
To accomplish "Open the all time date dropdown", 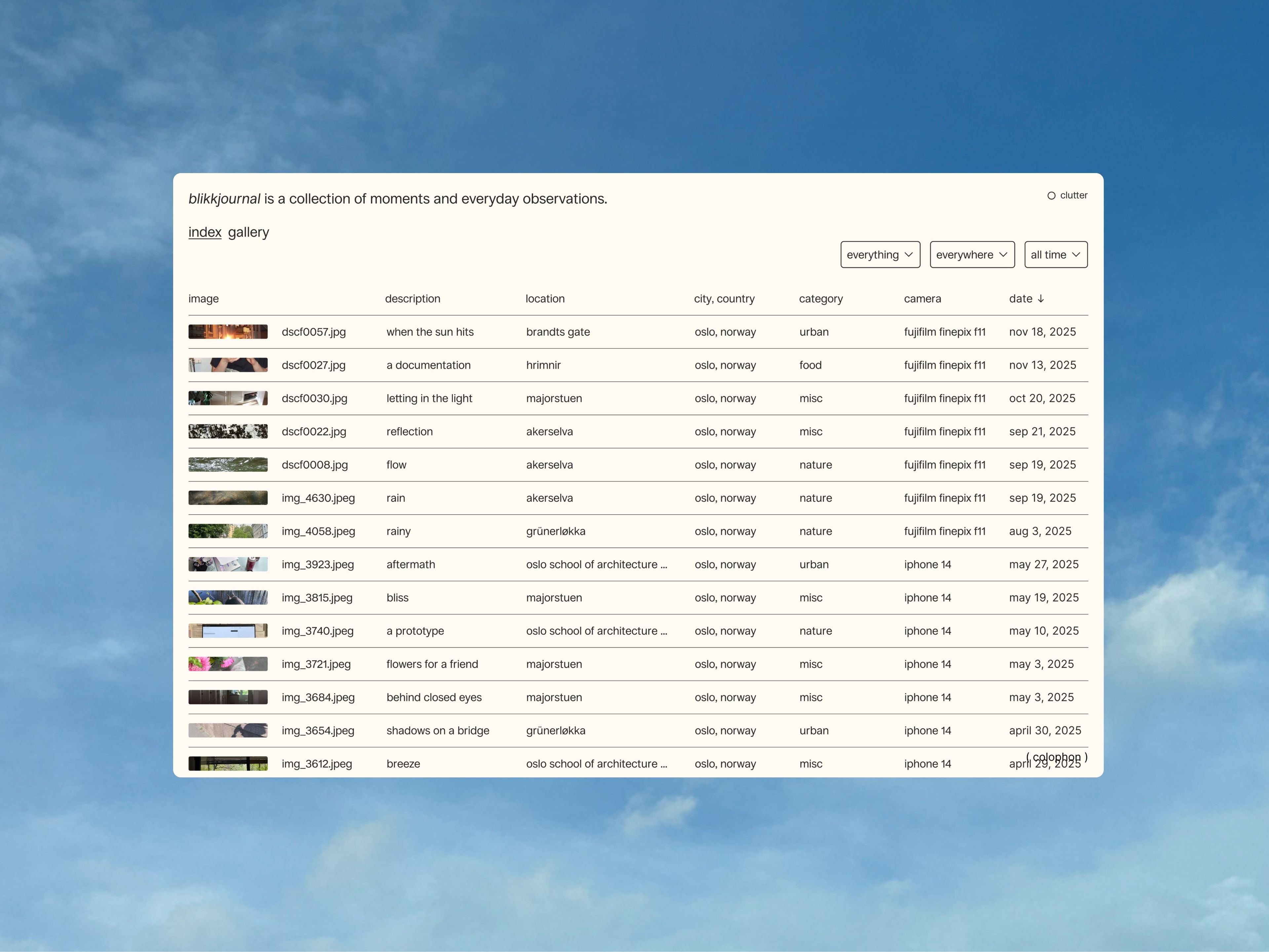I will pos(1056,255).
